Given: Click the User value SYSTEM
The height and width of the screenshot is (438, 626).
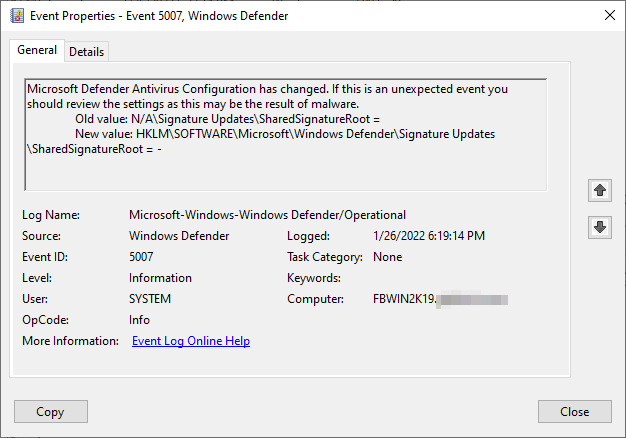Looking at the screenshot, I should pyautogui.click(x=150, y=299).
